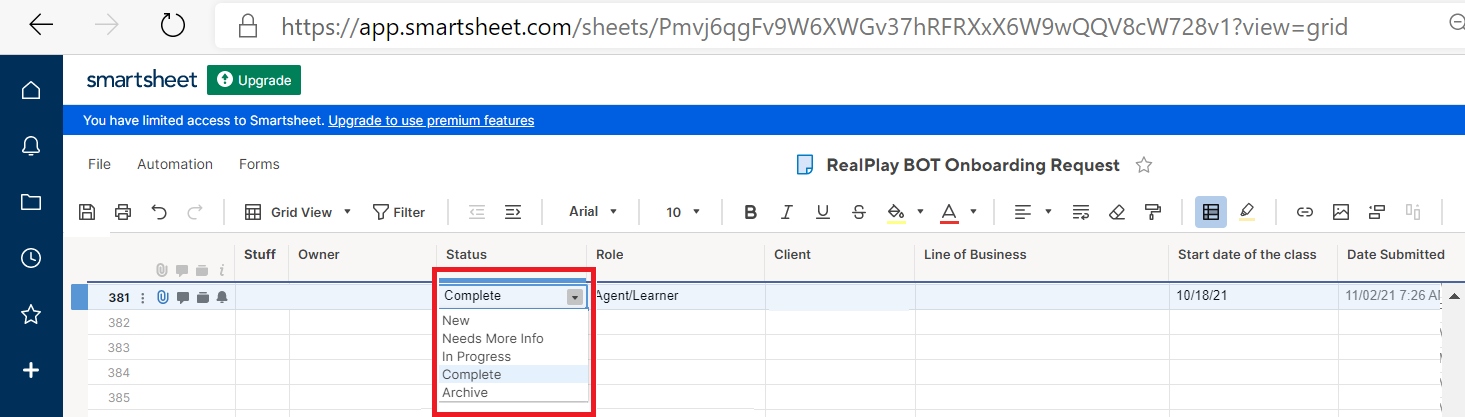
Task: Select Needs More Info in the Status list
Action: 493,339
